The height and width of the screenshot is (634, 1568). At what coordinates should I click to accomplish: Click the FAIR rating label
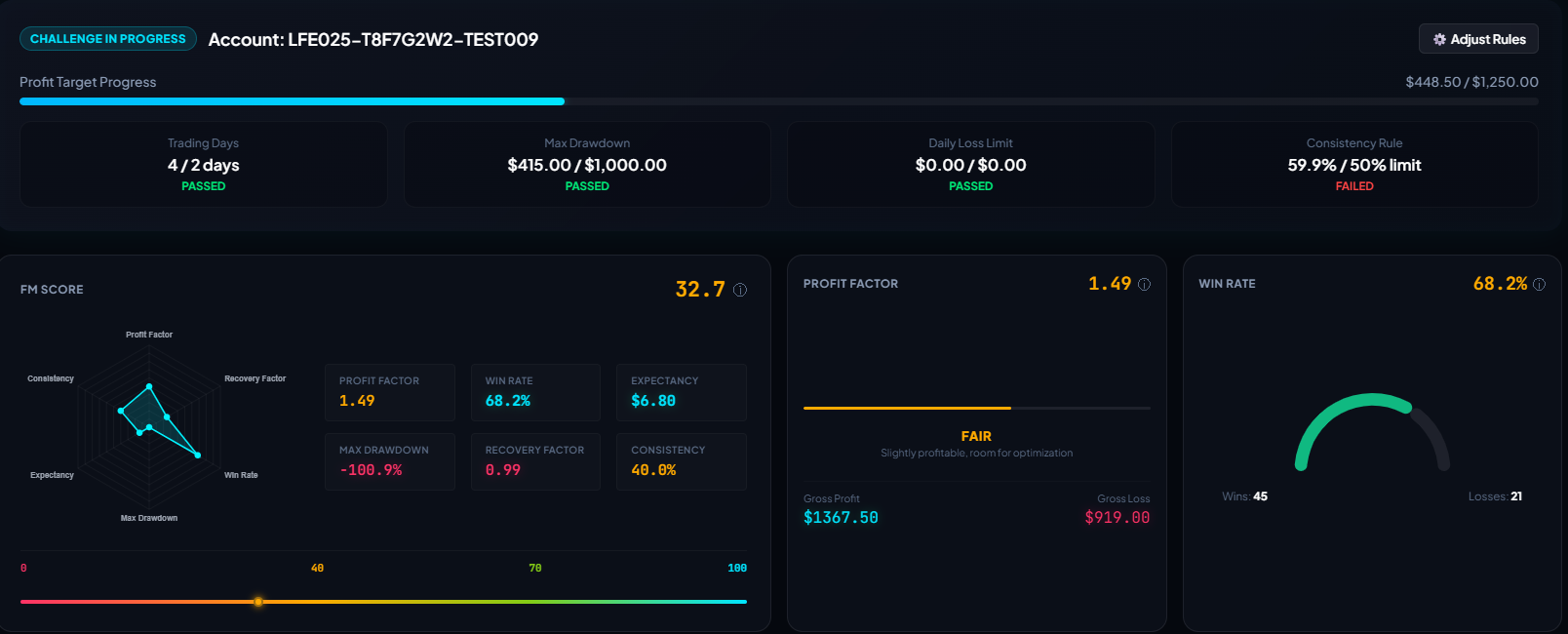tap(976, 436)
